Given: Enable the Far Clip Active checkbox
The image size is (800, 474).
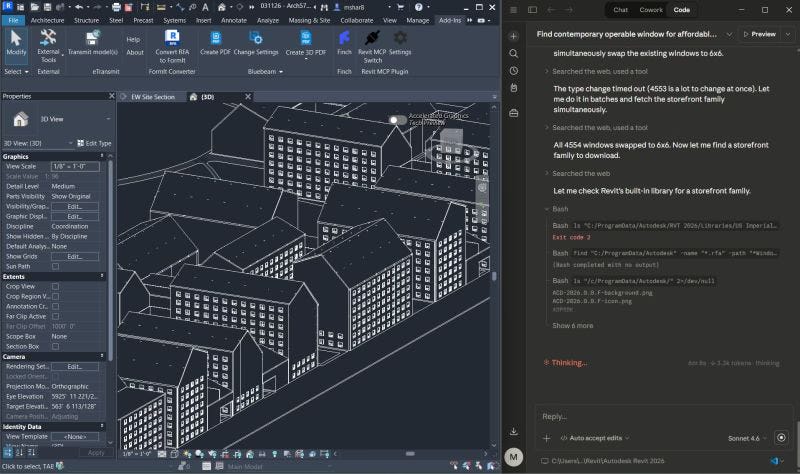Looking at the screenshot, I should 55,316.
